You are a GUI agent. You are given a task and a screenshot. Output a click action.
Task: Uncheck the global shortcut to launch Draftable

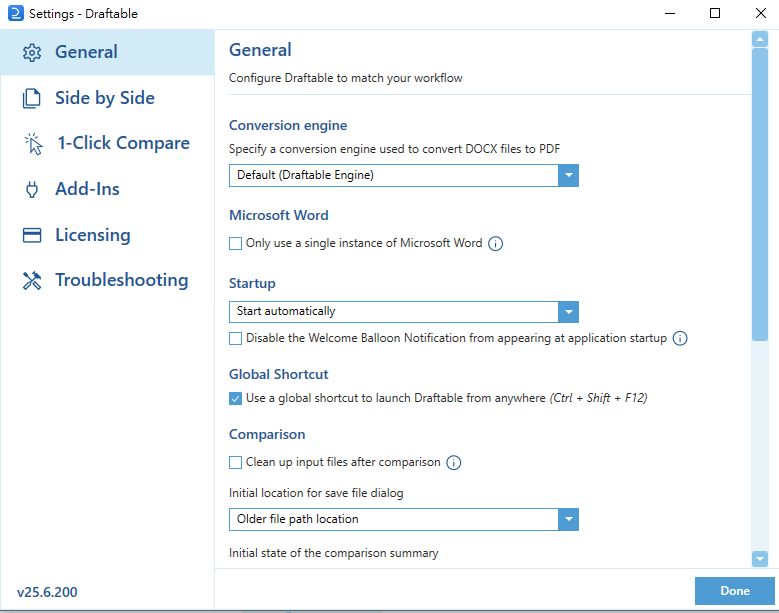pos(235,398)
